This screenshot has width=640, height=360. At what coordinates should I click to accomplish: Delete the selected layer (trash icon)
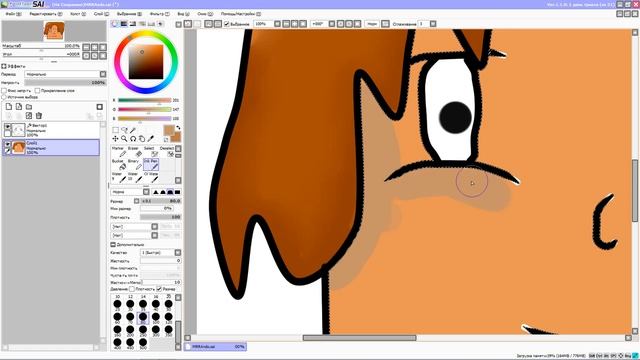point(39,116)
